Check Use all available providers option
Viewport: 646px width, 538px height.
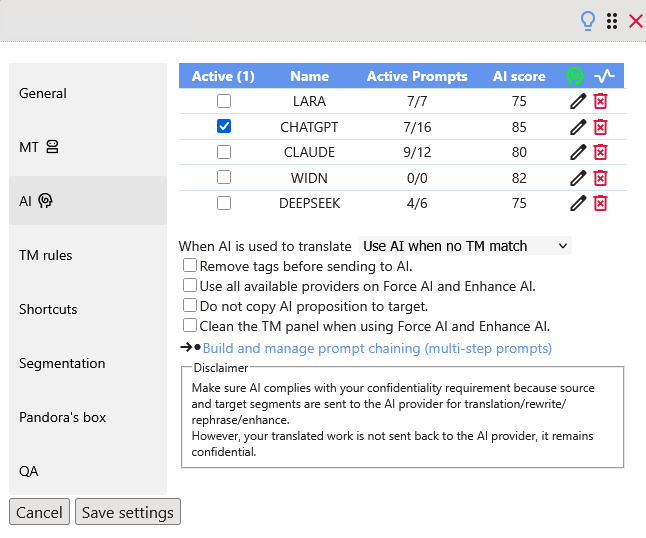pyautogui.click(x=190, y=285)
